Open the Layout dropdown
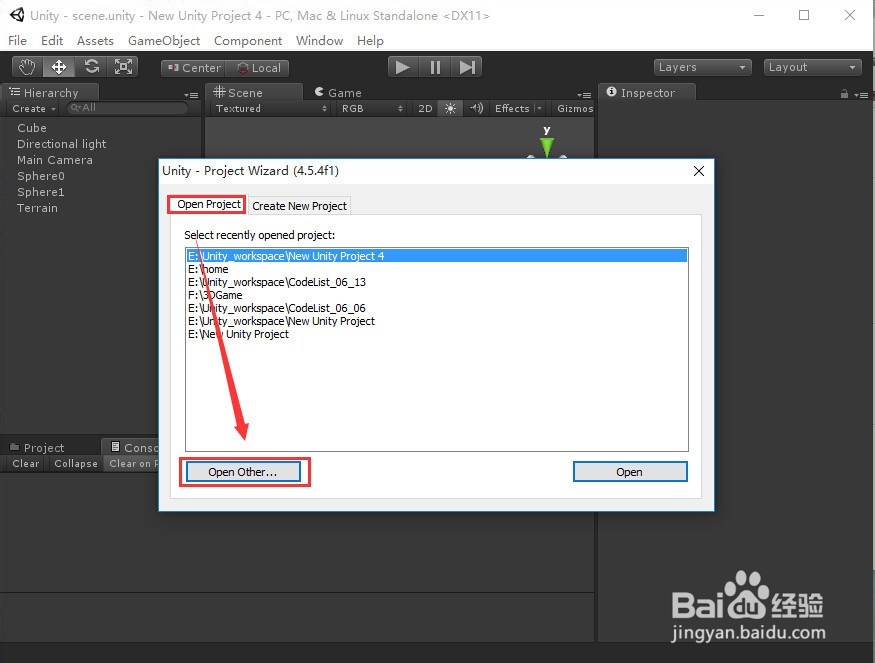The image size is (875, 663). coord(812,68)
